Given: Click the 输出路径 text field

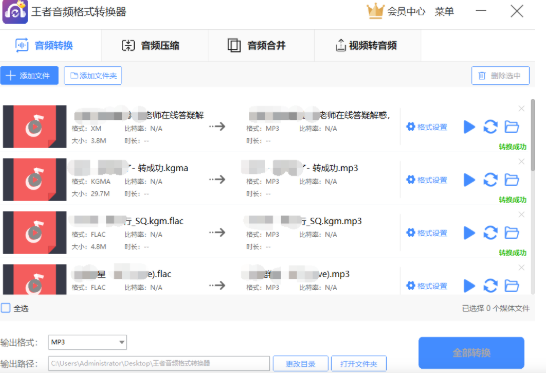Looking at the screenshot, I should click(159, 363).
